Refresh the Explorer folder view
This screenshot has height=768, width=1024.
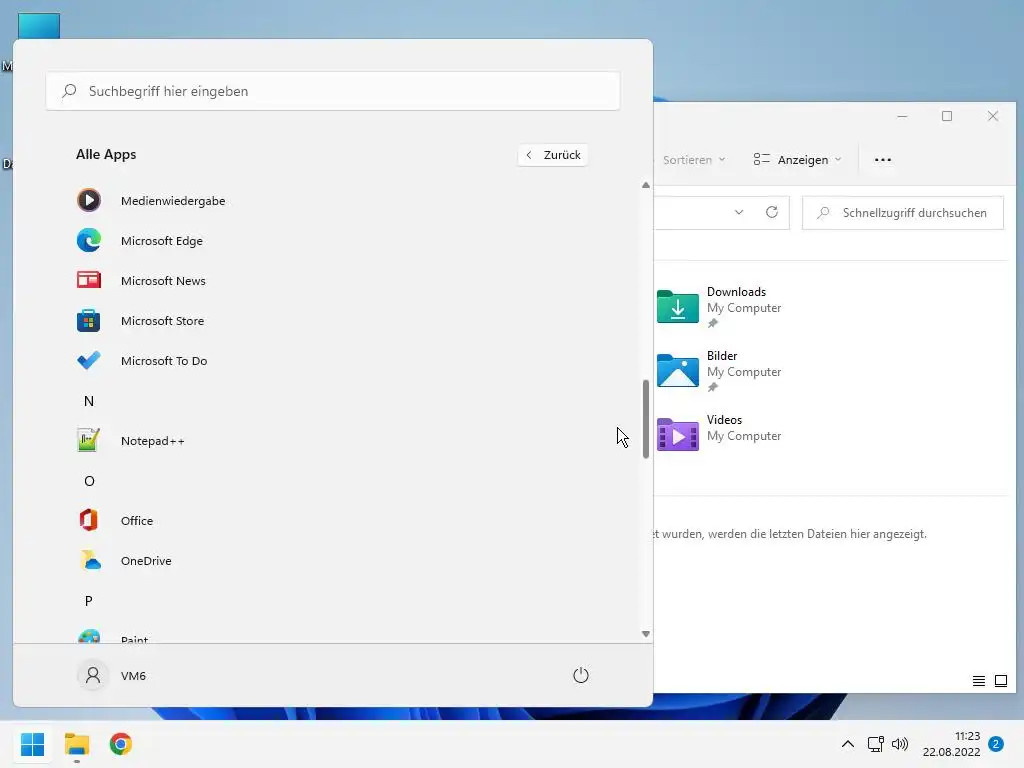click(x=772, y=212)
